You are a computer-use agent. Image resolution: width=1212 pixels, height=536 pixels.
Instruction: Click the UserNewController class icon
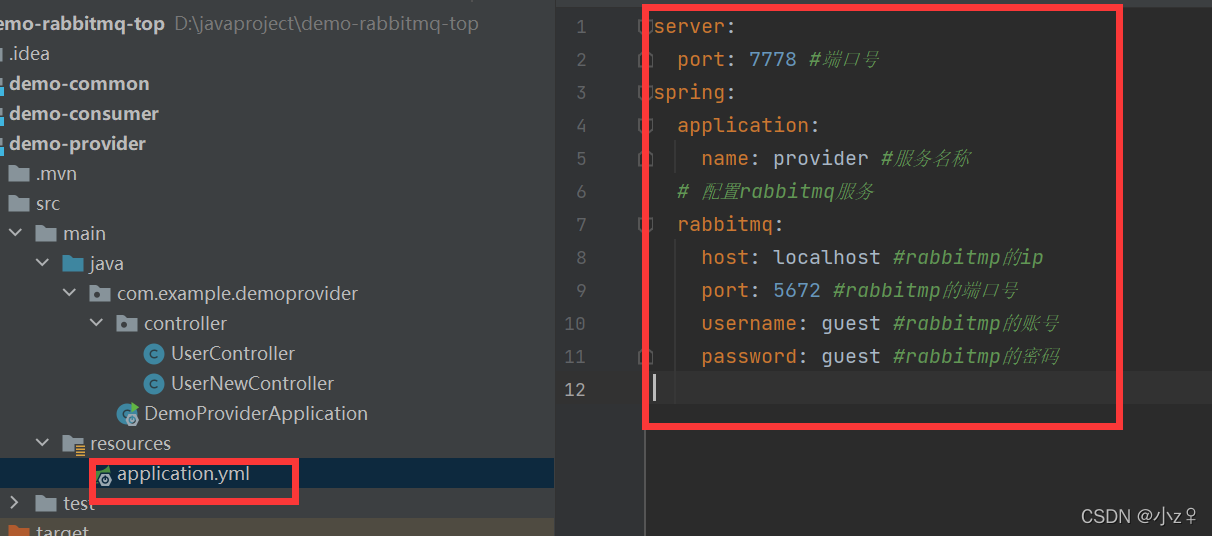coord(154,384)
